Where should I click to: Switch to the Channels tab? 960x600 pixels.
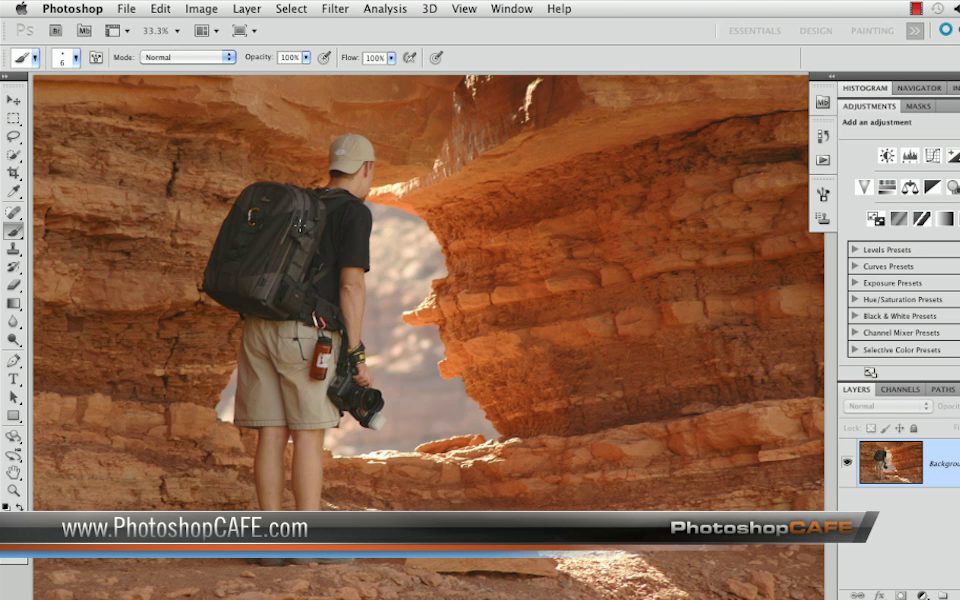[900, 389]
